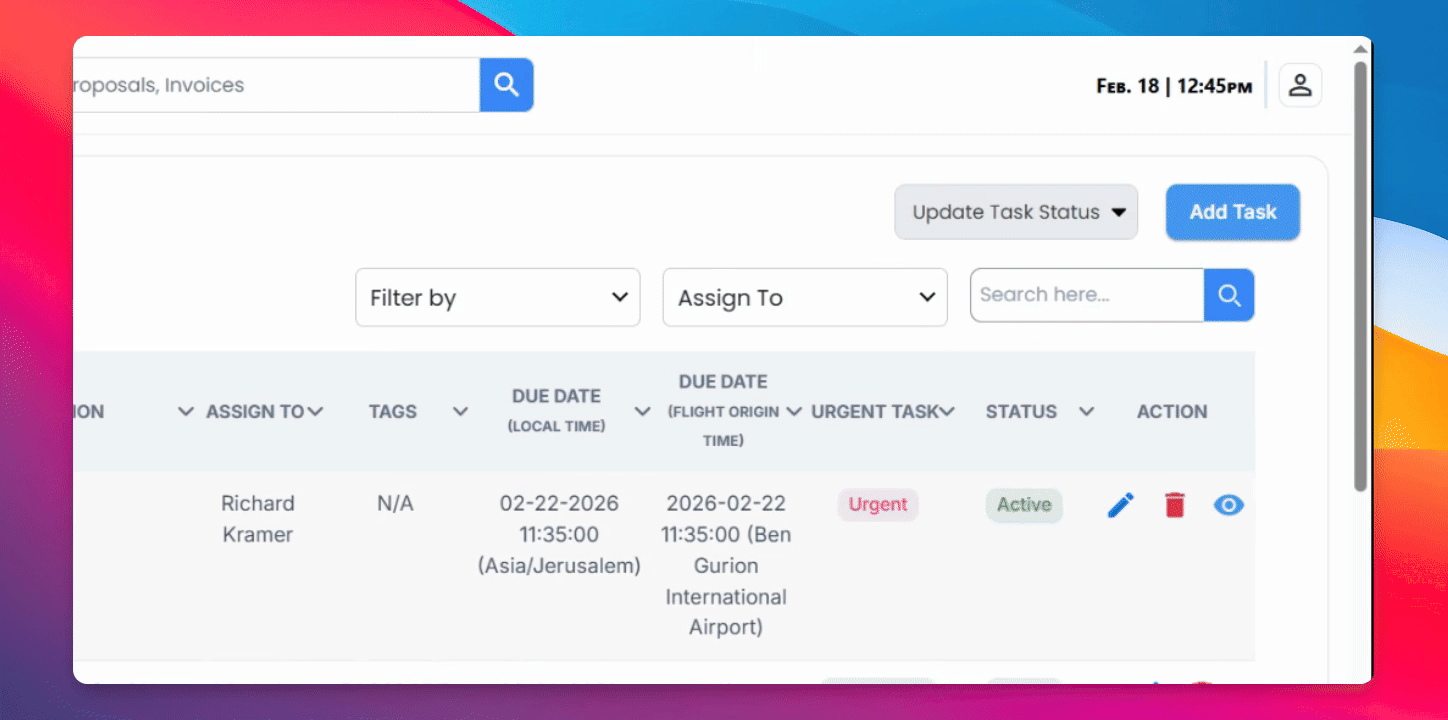This screenshot has width=1448, height=720.
Task: Sort by the TAGS column chevron
Action: (x=460, y=411)
